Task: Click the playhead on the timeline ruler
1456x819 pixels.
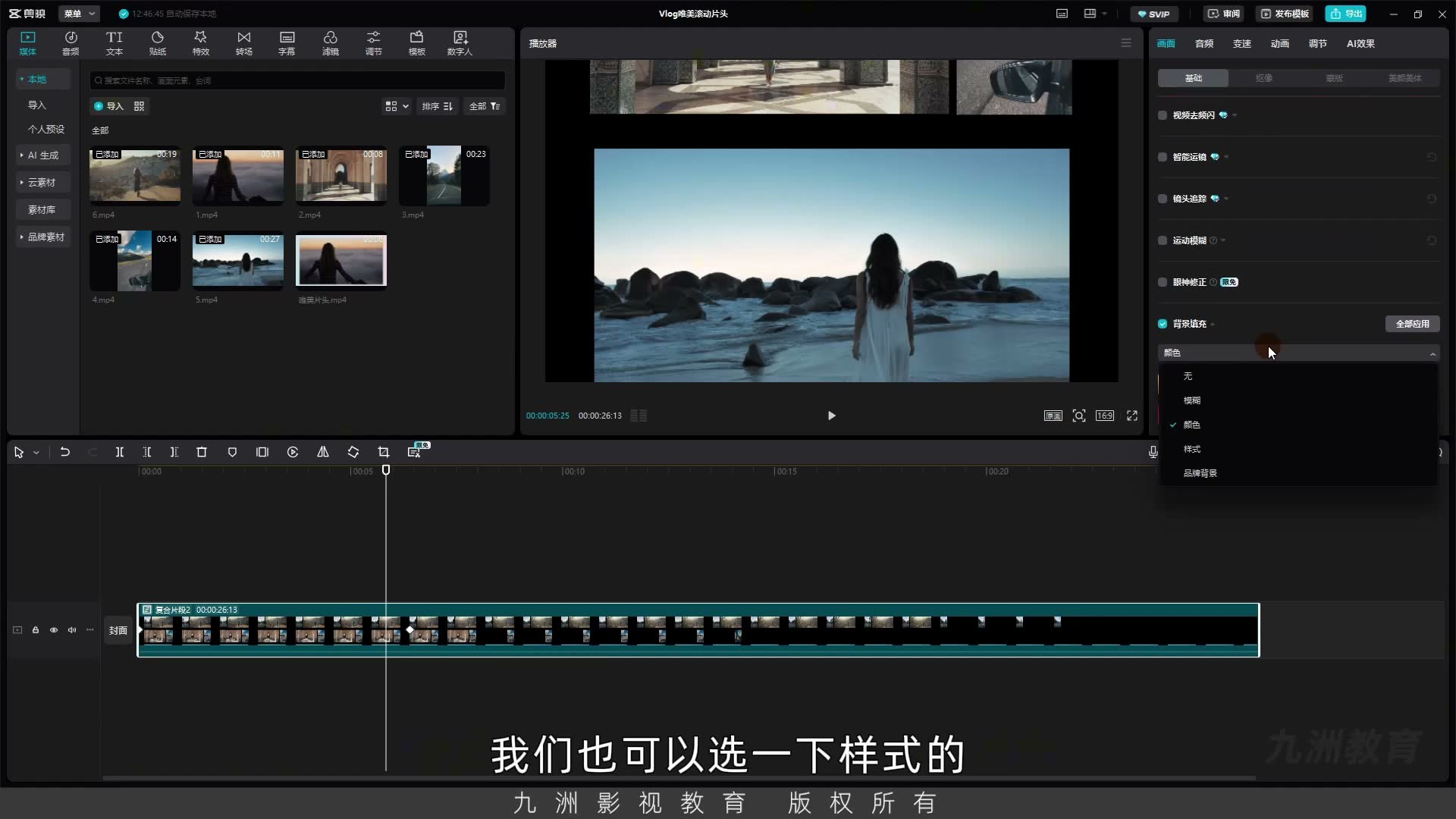Action: 386,471
